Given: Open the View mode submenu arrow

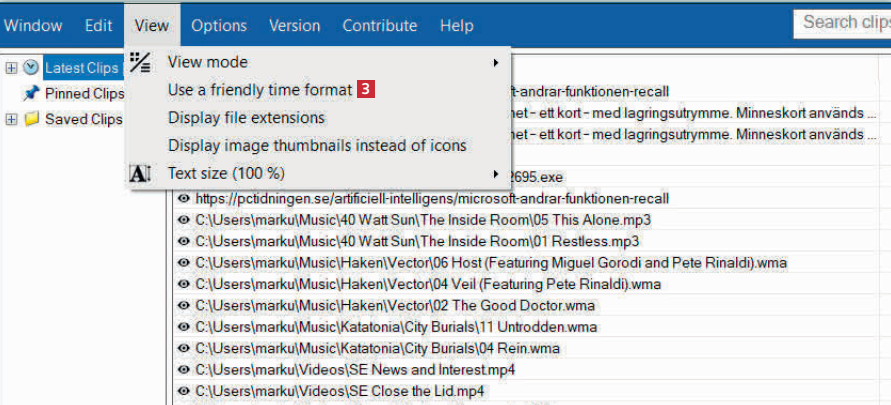Looking at the screenshot, I should coord(496,63).
